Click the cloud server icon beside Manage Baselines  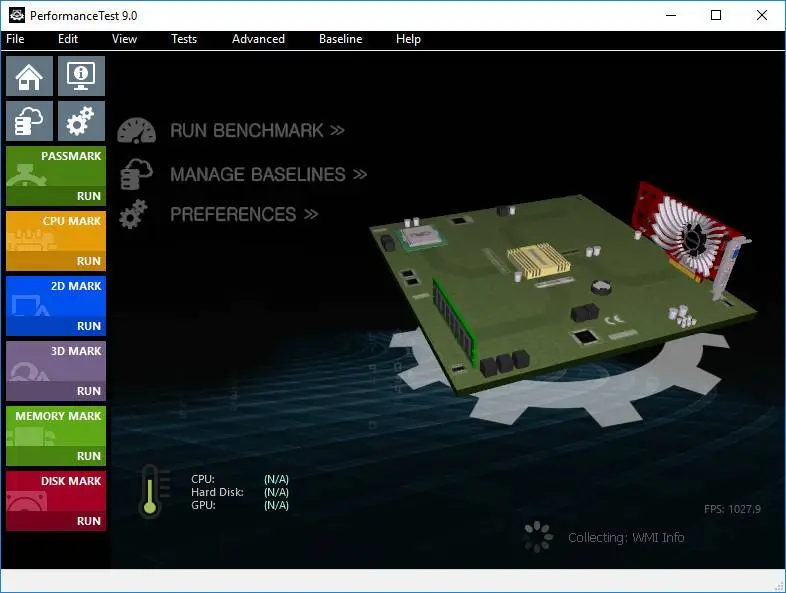click(136, 174)
